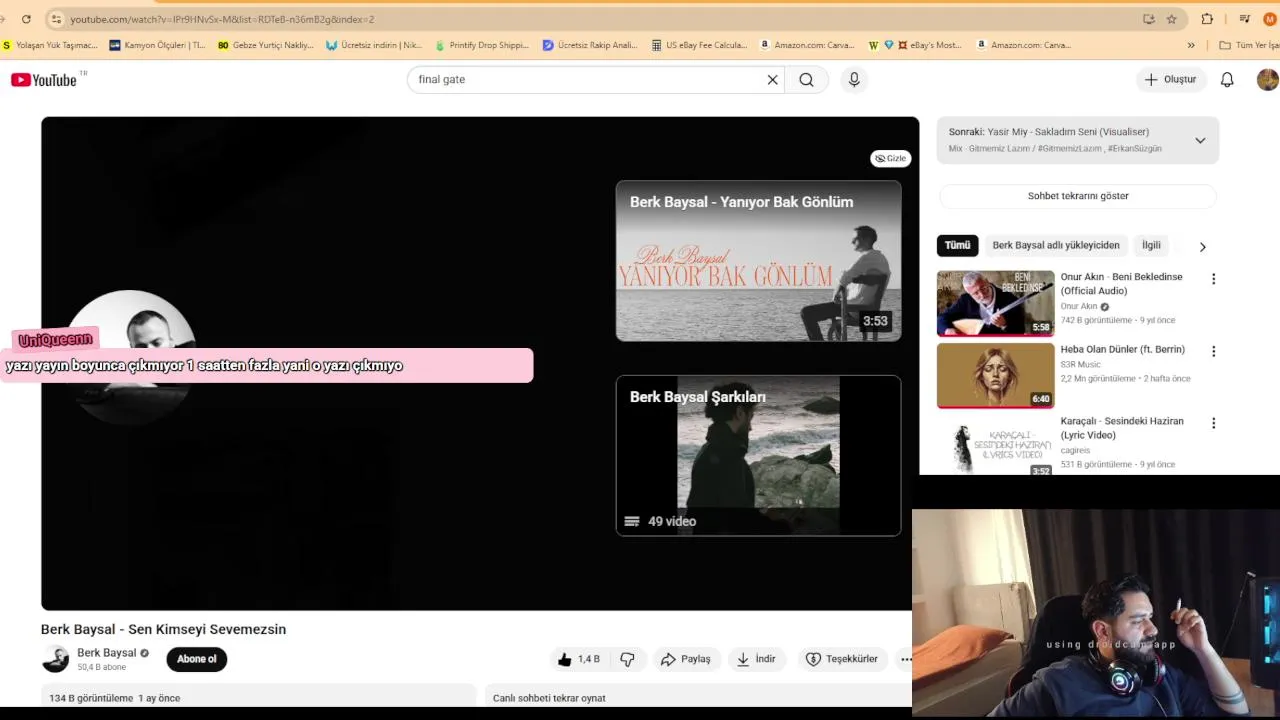The width and height of the screenshot is (1280, 720).
Task: Click the site info icon in address bar
Action: [x=56, y=19]
